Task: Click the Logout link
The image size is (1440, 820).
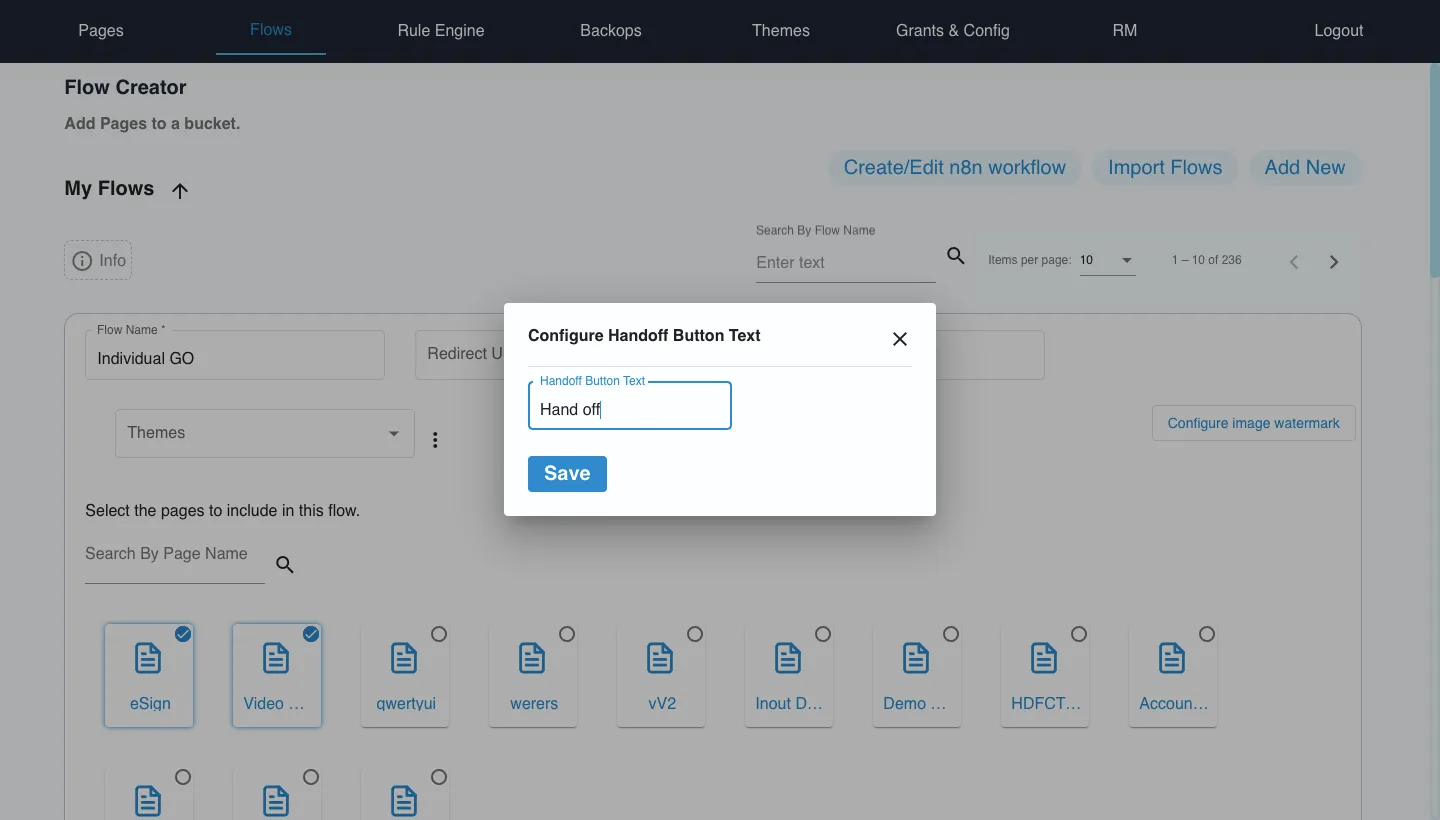Action: (1339, 30)
